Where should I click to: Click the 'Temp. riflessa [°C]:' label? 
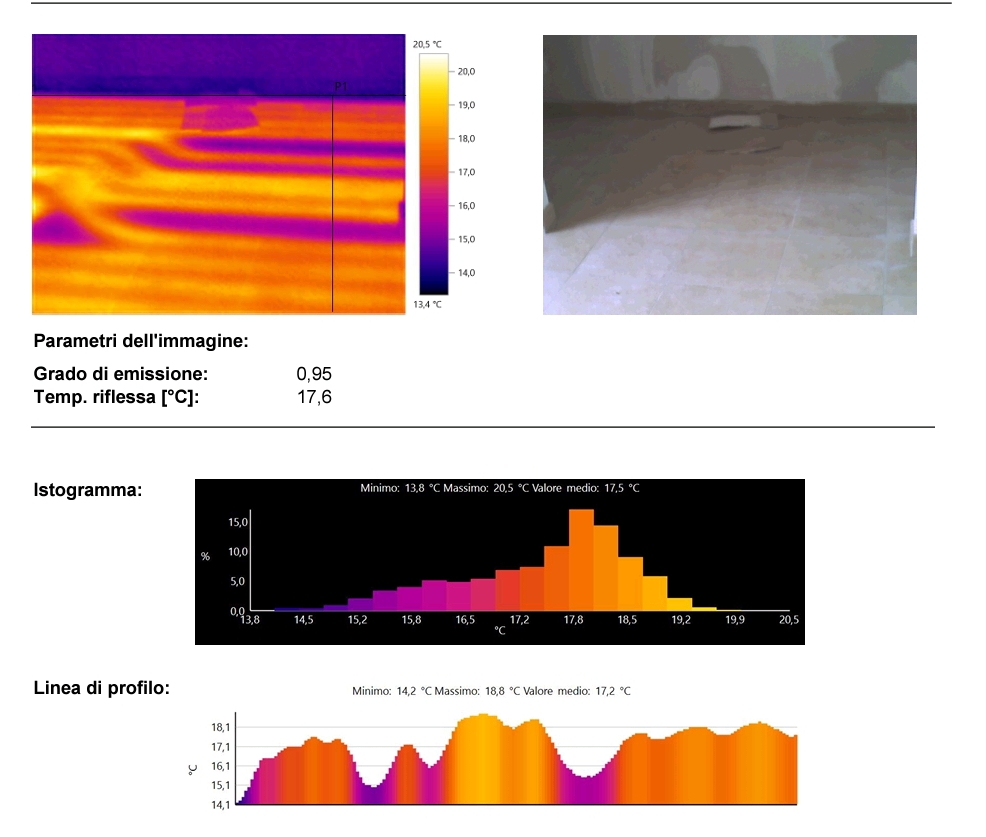[116, 397]
